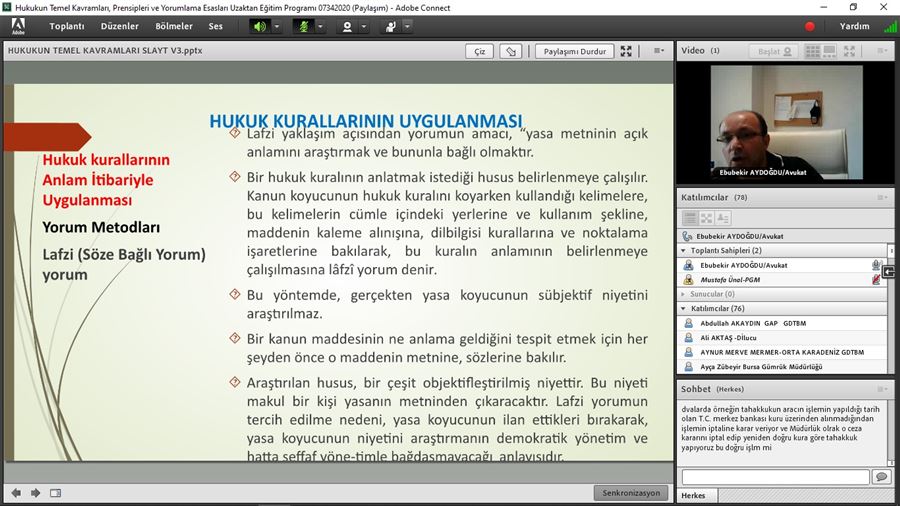Open the Toplantı menu
Image resolution: width=900 pixels, height=506 pixels.
(x=67, y=26)
